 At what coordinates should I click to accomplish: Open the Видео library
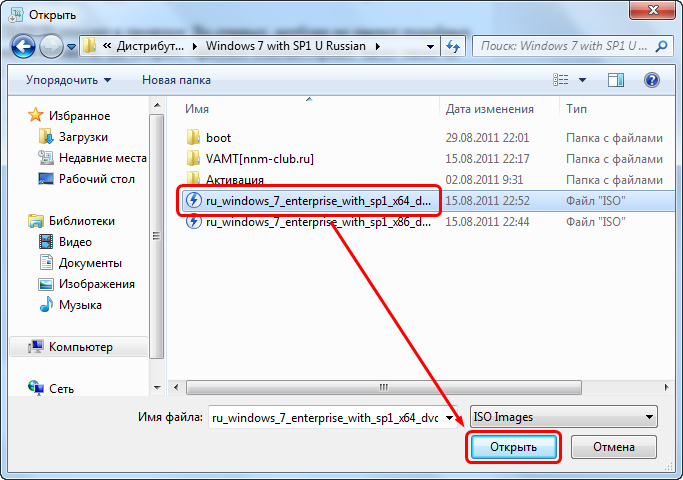point(75,242)
